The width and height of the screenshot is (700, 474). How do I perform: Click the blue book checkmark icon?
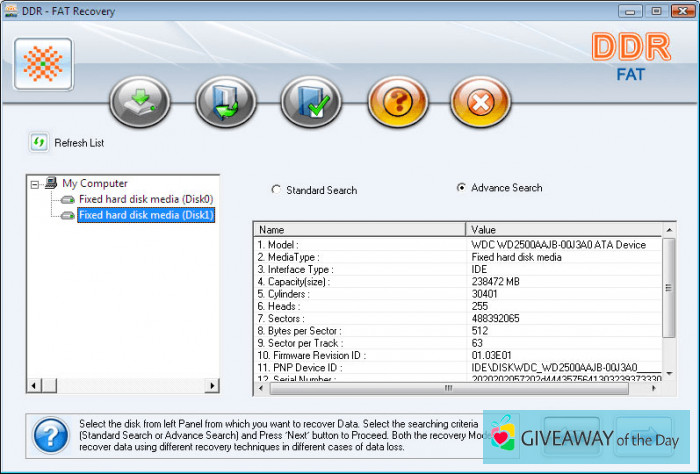(310, 101)
